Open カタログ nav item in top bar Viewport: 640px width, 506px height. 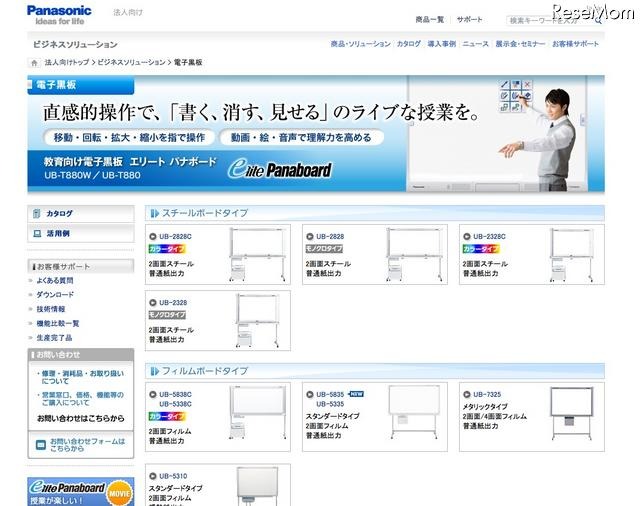tap(409, 44)
